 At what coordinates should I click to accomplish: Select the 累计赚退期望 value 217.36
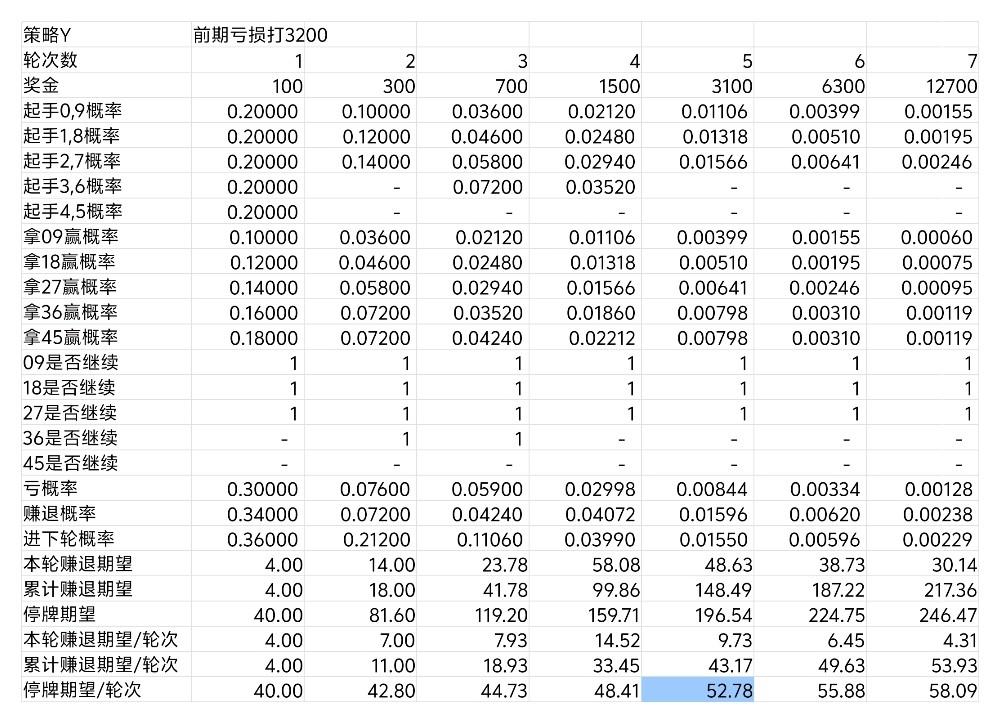951,590
